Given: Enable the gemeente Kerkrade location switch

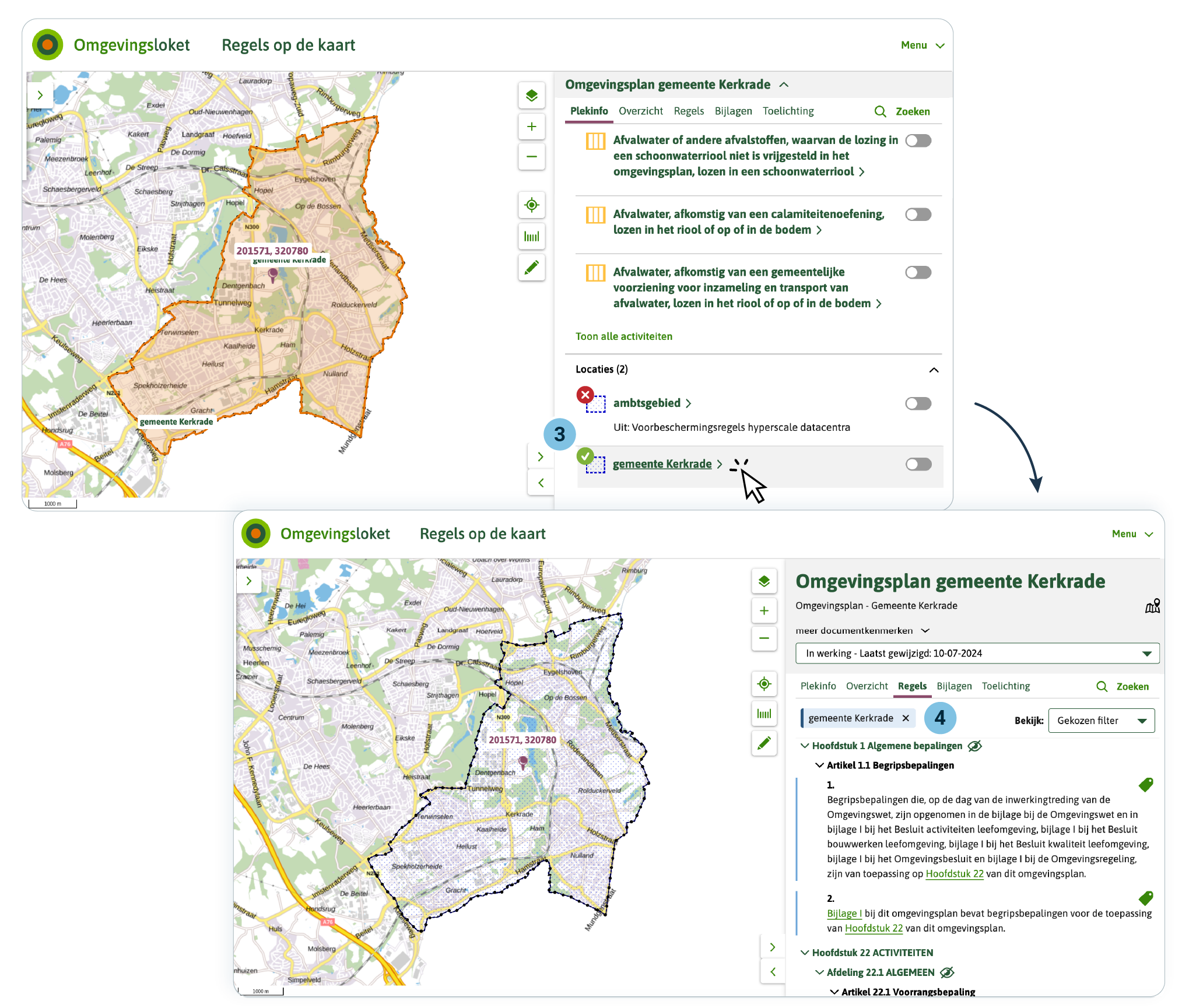Looking at the screenshot, I should tap(918, 464).
